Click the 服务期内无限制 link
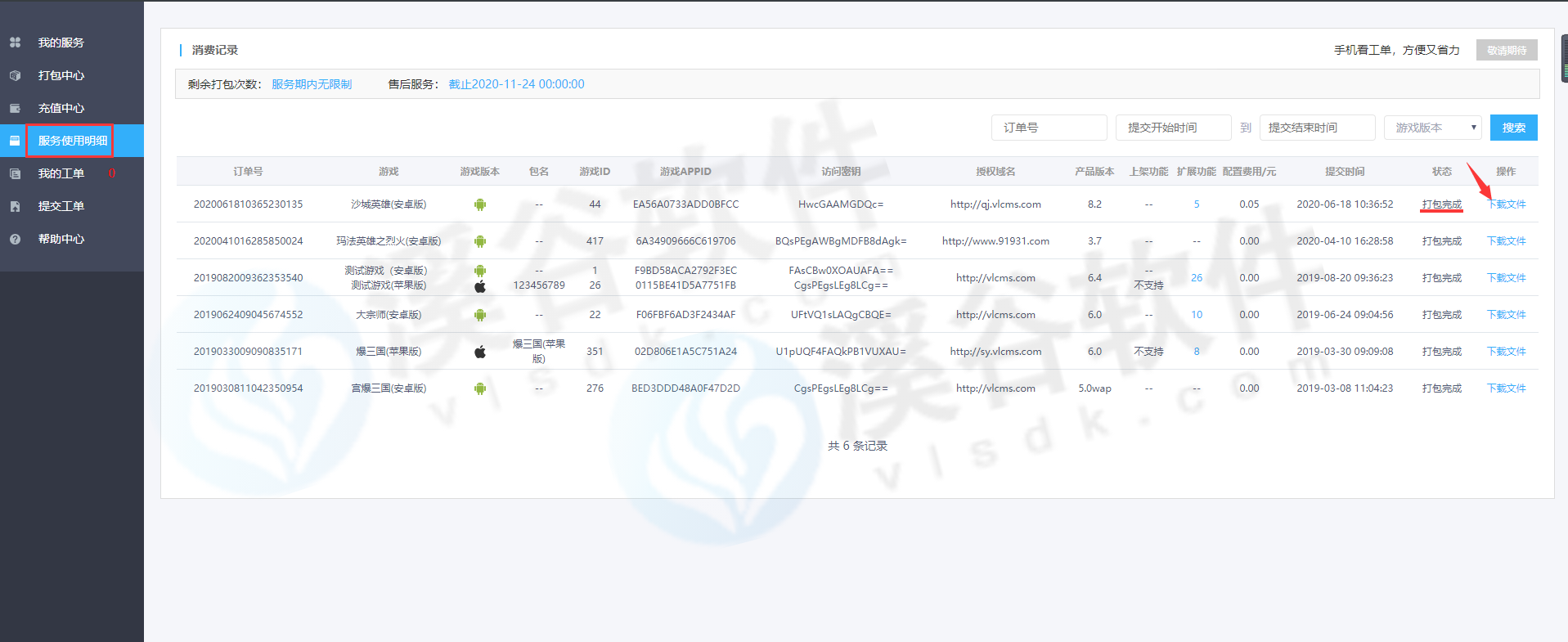This screenshot has height=642, width=1568. (312, 84)
